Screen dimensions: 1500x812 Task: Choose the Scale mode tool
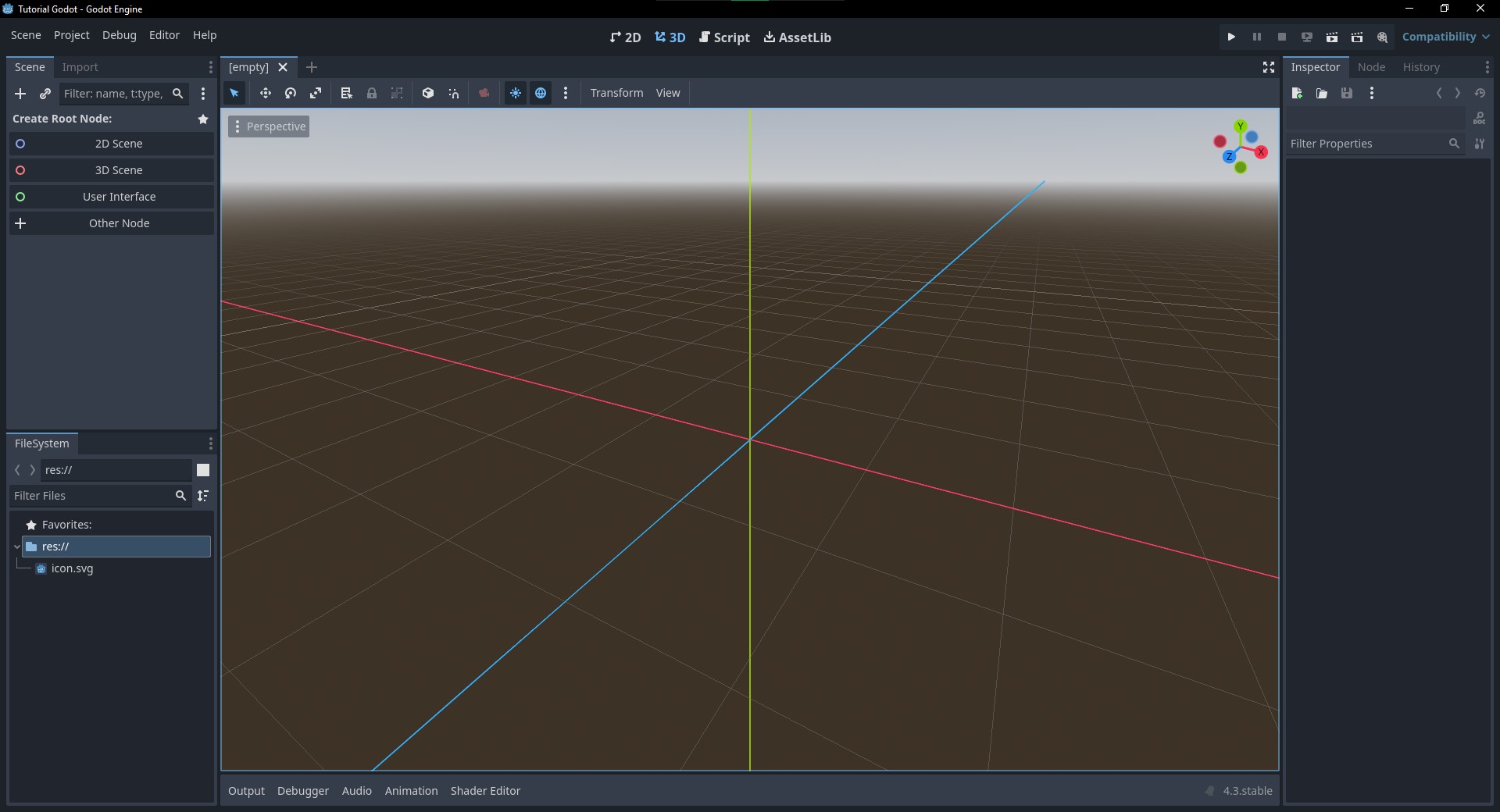316,93
